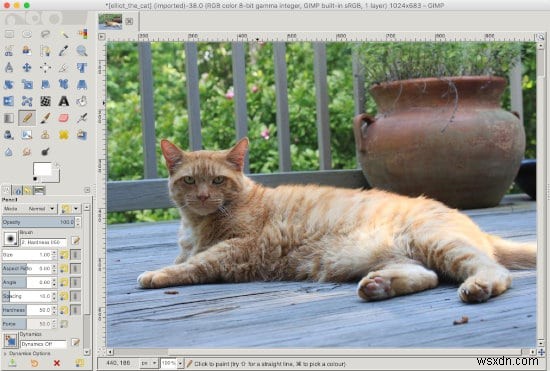Select the Smudge tool

click(x=27, y=152)
